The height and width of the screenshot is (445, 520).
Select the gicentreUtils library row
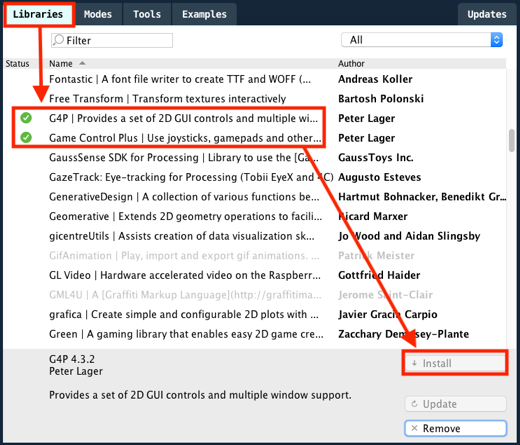[x=255, y=236]
